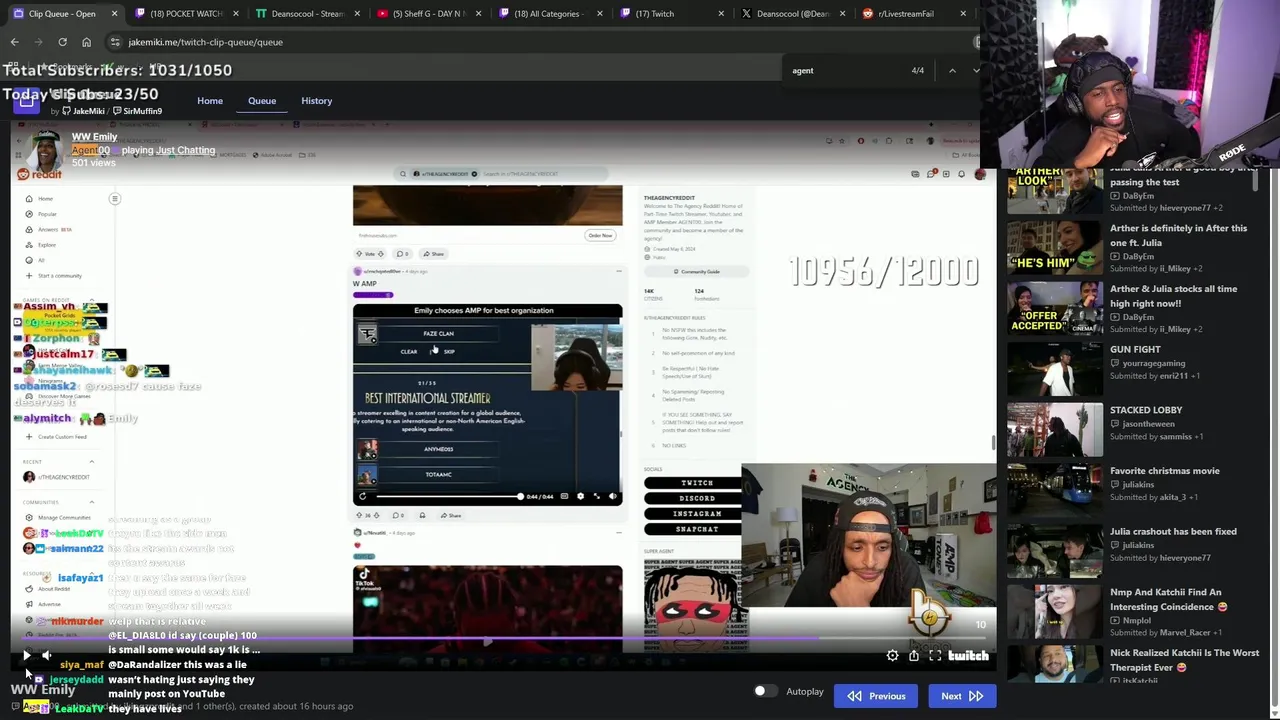
Task: Open the site info icon in address bar
Action: 115,42
